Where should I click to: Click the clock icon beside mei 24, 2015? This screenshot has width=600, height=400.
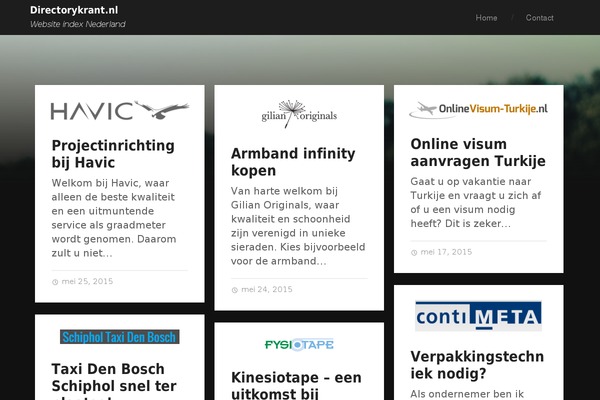click(x=235, y=290)
